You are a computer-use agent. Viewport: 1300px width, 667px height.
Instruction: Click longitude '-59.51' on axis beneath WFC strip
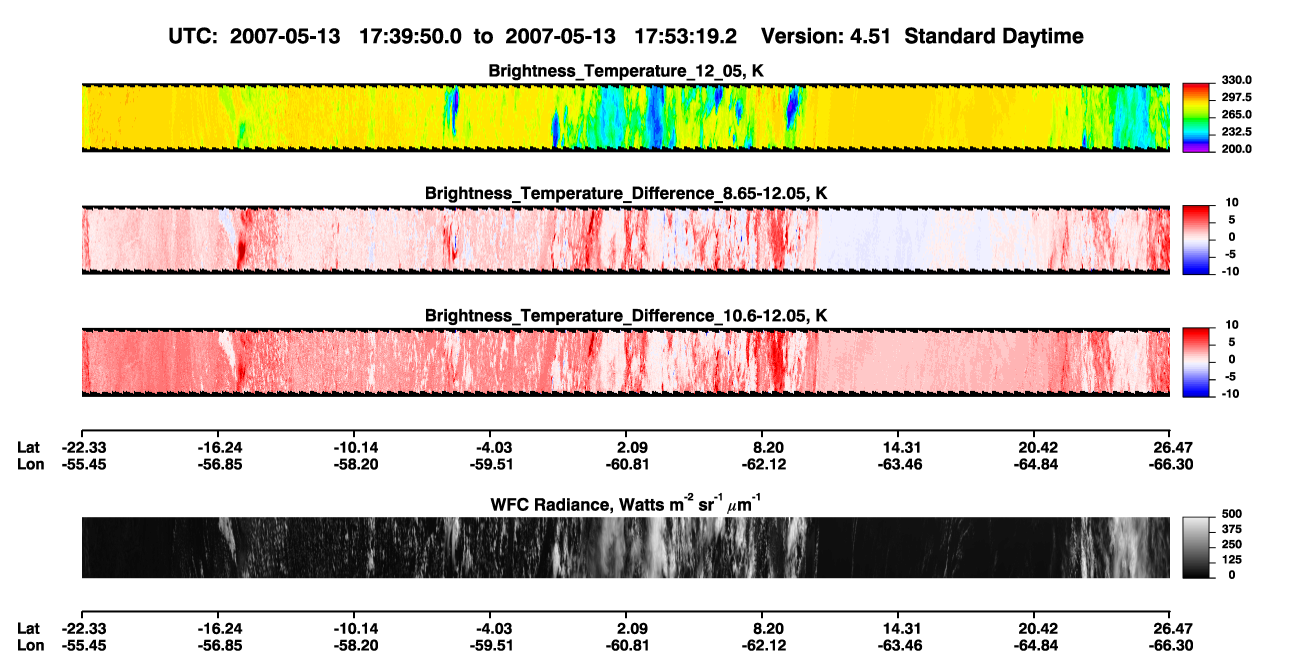pos(492,645)
